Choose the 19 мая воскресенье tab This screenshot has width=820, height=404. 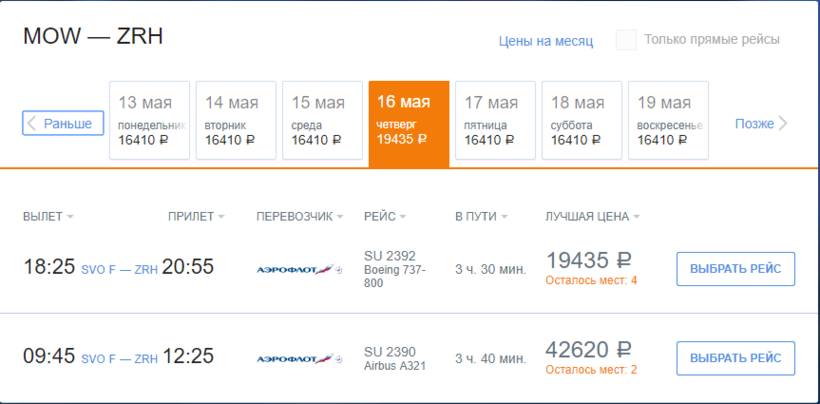[x=668, y=121]
